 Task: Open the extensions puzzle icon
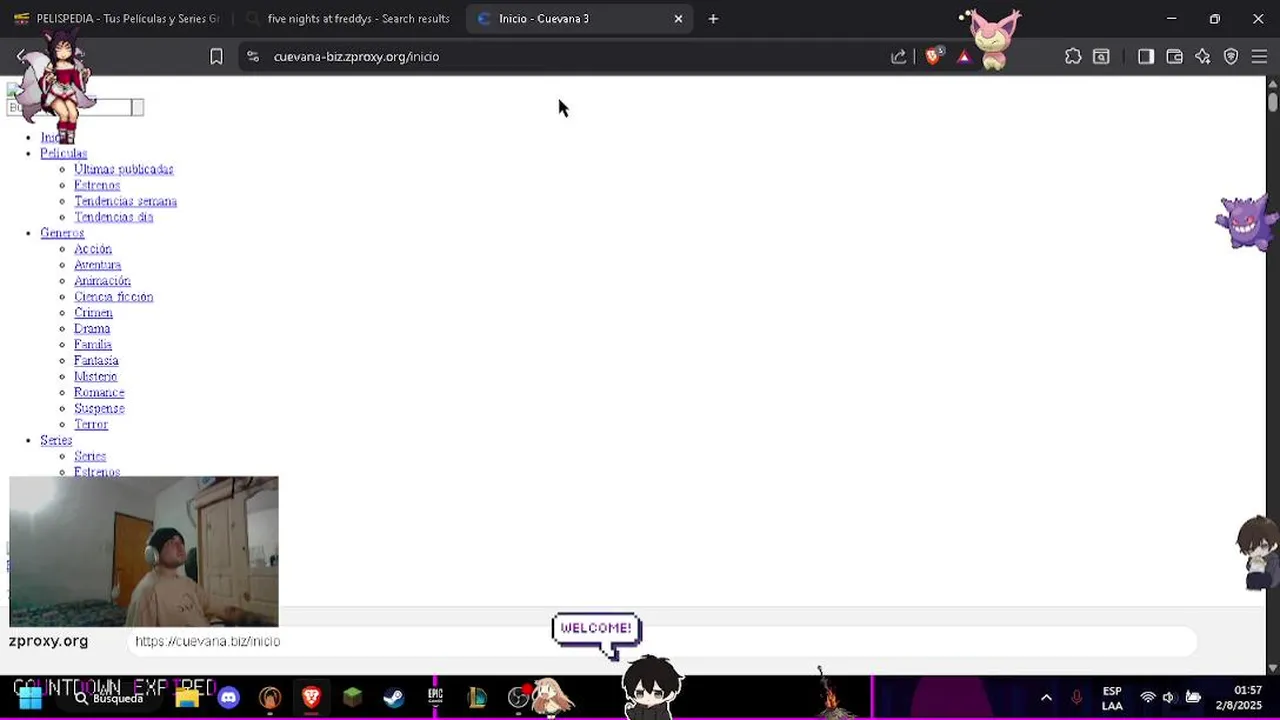pos(1073,57)
